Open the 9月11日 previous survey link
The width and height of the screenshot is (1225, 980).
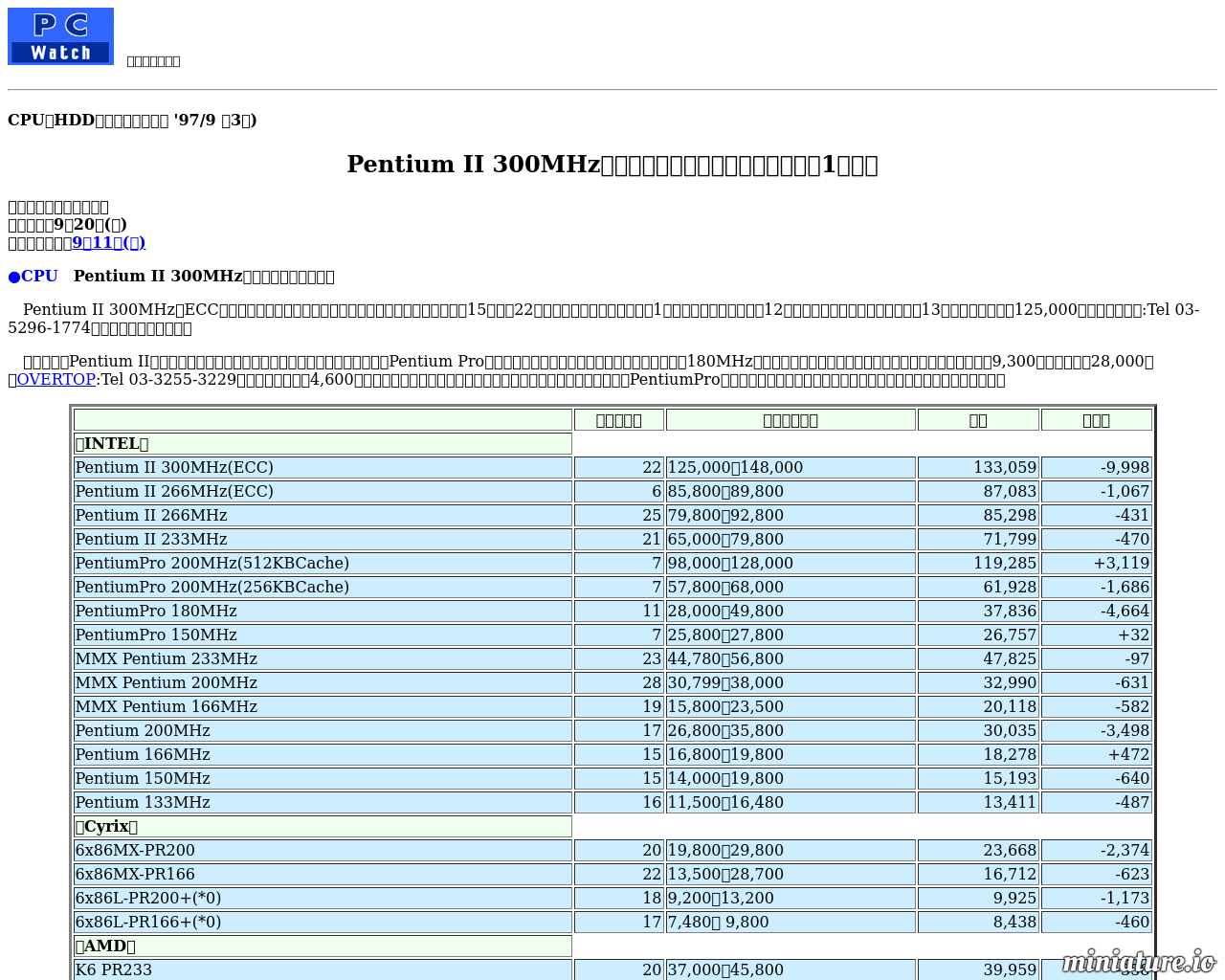point(109,242)
